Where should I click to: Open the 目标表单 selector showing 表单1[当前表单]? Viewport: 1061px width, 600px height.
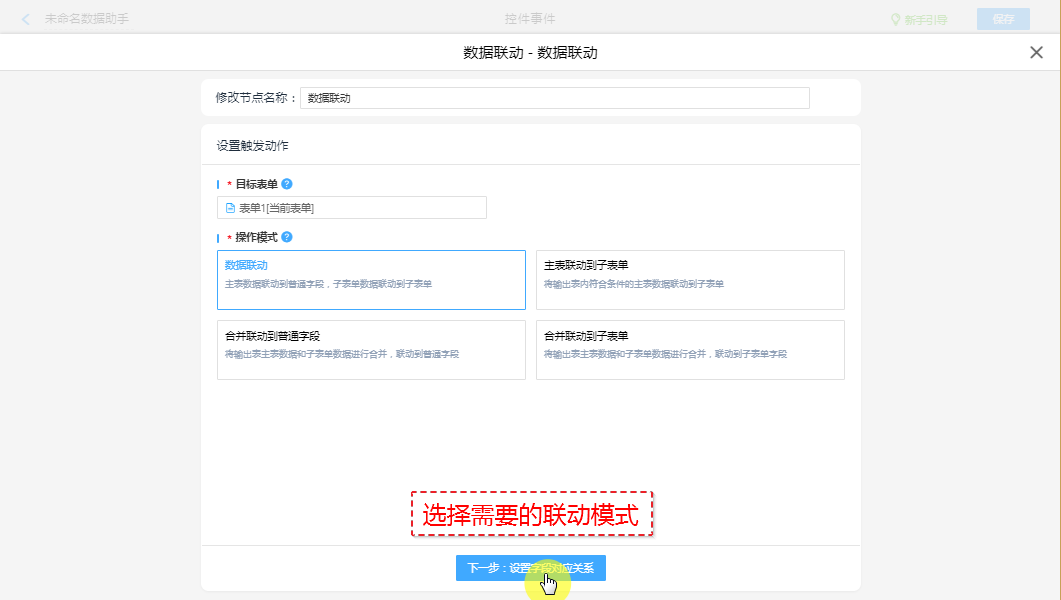352,208
